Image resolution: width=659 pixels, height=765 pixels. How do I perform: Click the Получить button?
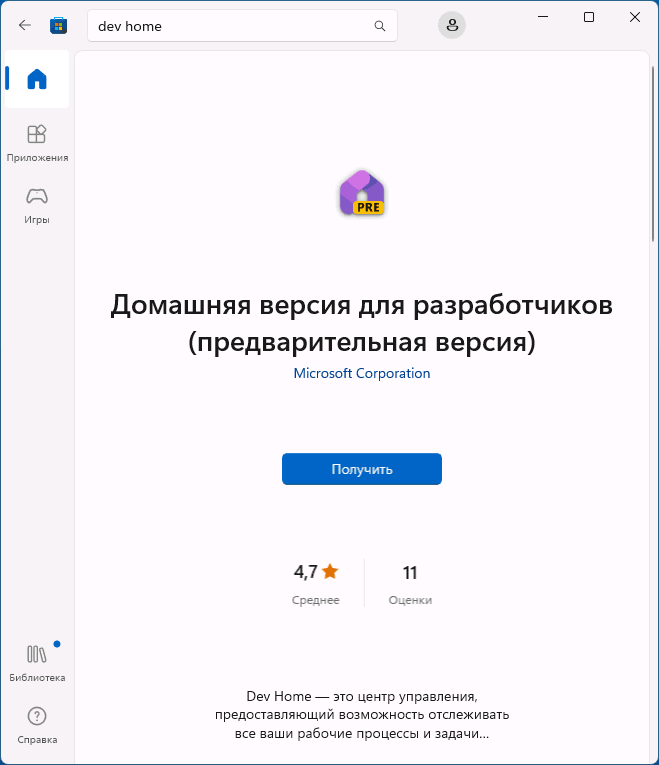(362, 469)
